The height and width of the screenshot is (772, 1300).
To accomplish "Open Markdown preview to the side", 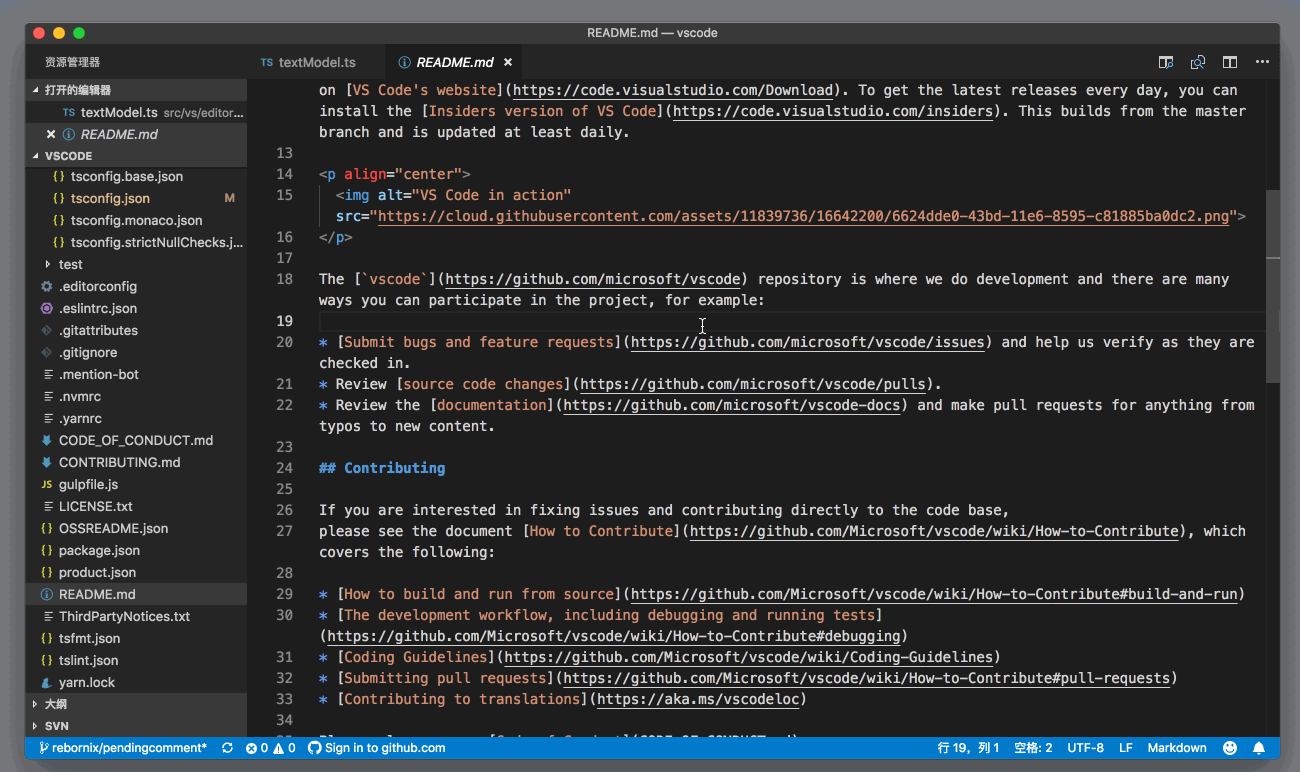I will click(1166, 62).
